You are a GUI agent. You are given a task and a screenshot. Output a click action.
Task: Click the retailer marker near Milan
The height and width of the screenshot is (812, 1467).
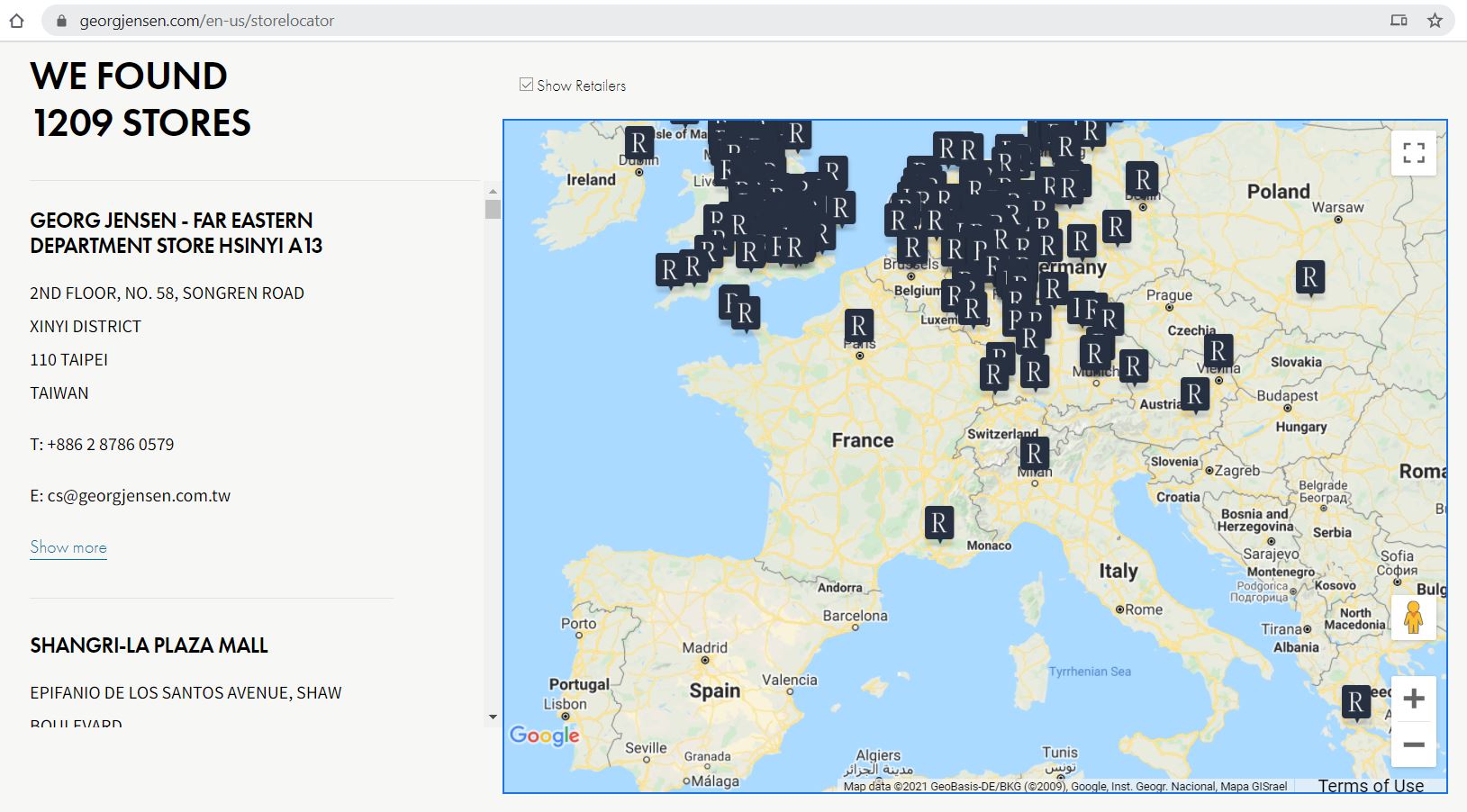(x=1034, y=454)
